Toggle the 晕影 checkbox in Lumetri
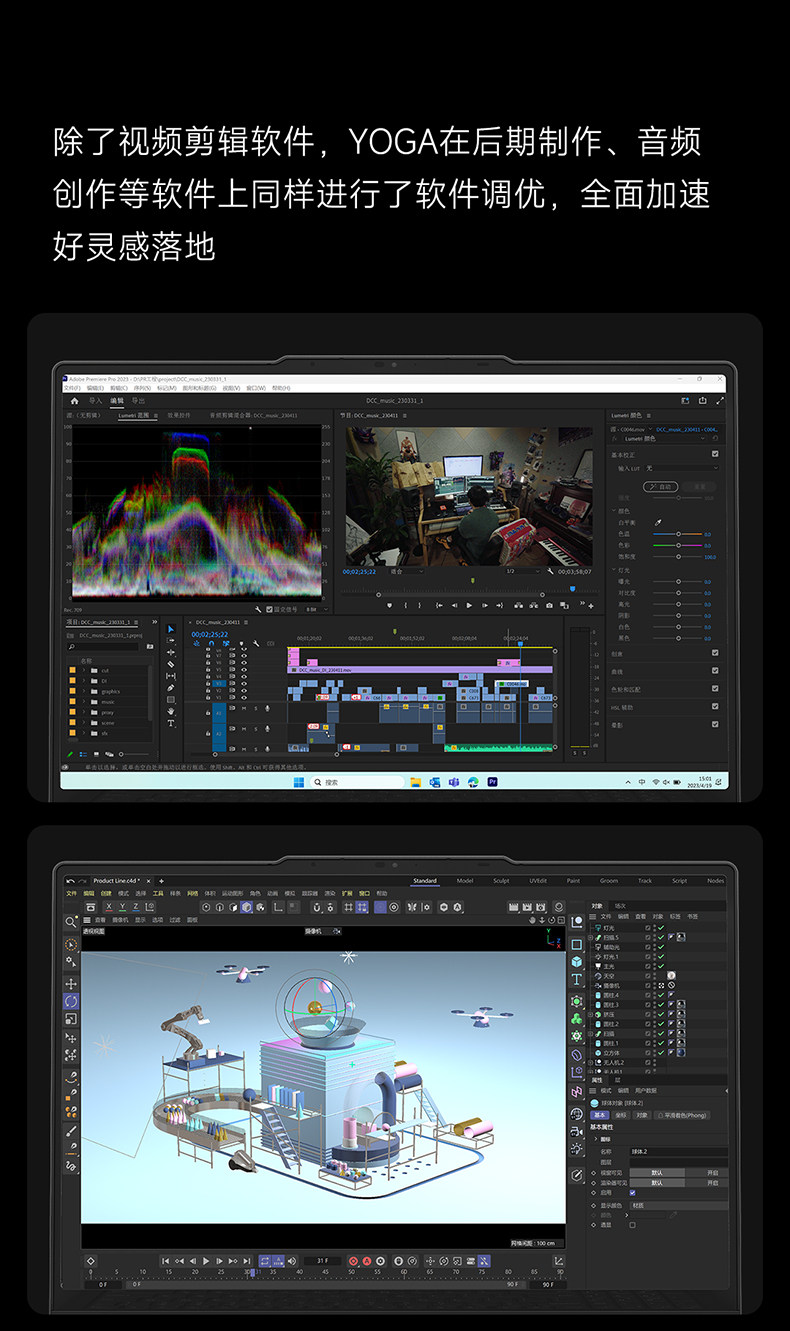 (715, 724)
